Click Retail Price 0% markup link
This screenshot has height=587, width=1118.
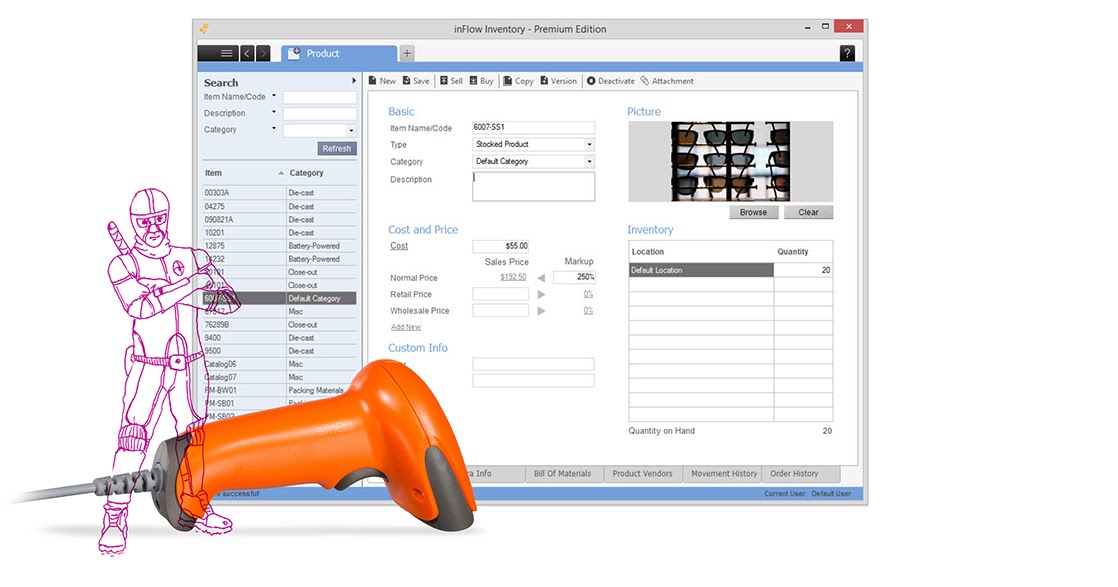[588, 294]
